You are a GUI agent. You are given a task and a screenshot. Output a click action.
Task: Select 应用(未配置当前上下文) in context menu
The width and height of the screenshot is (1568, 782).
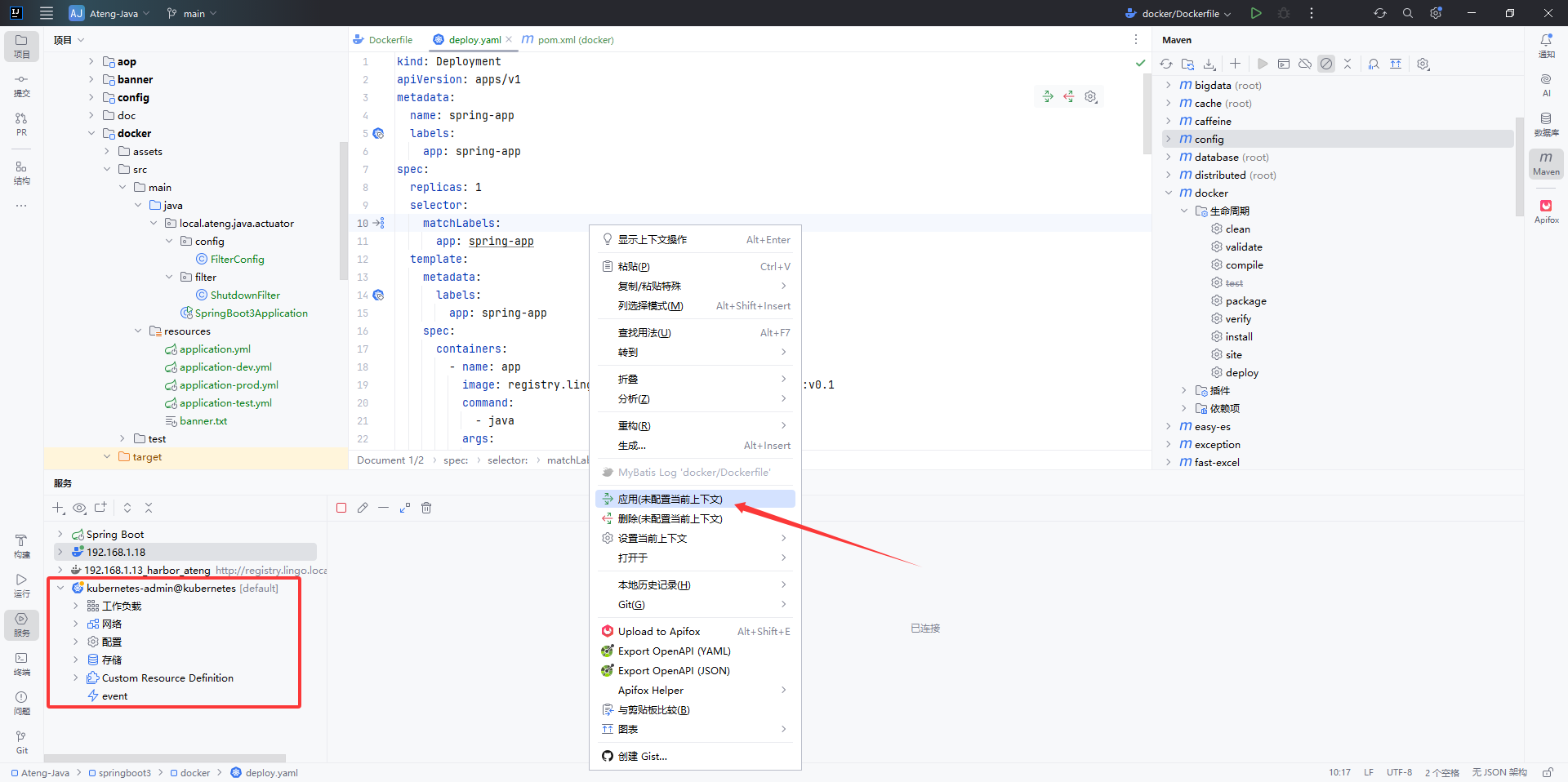click(x=670, y=499)
